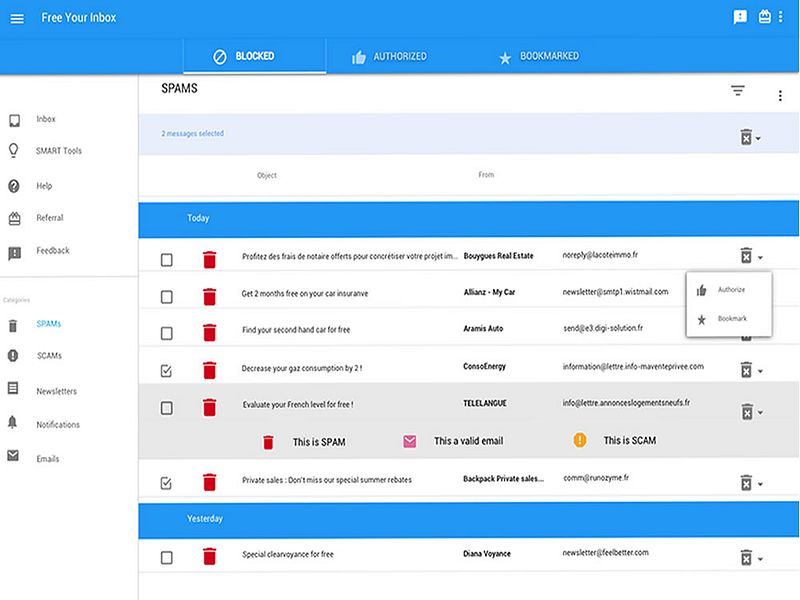The image size is (800, 600).
Task: Expand dropdown arrow in the selected messages bar
Action: pyautogui.click(x=759, y=138)
